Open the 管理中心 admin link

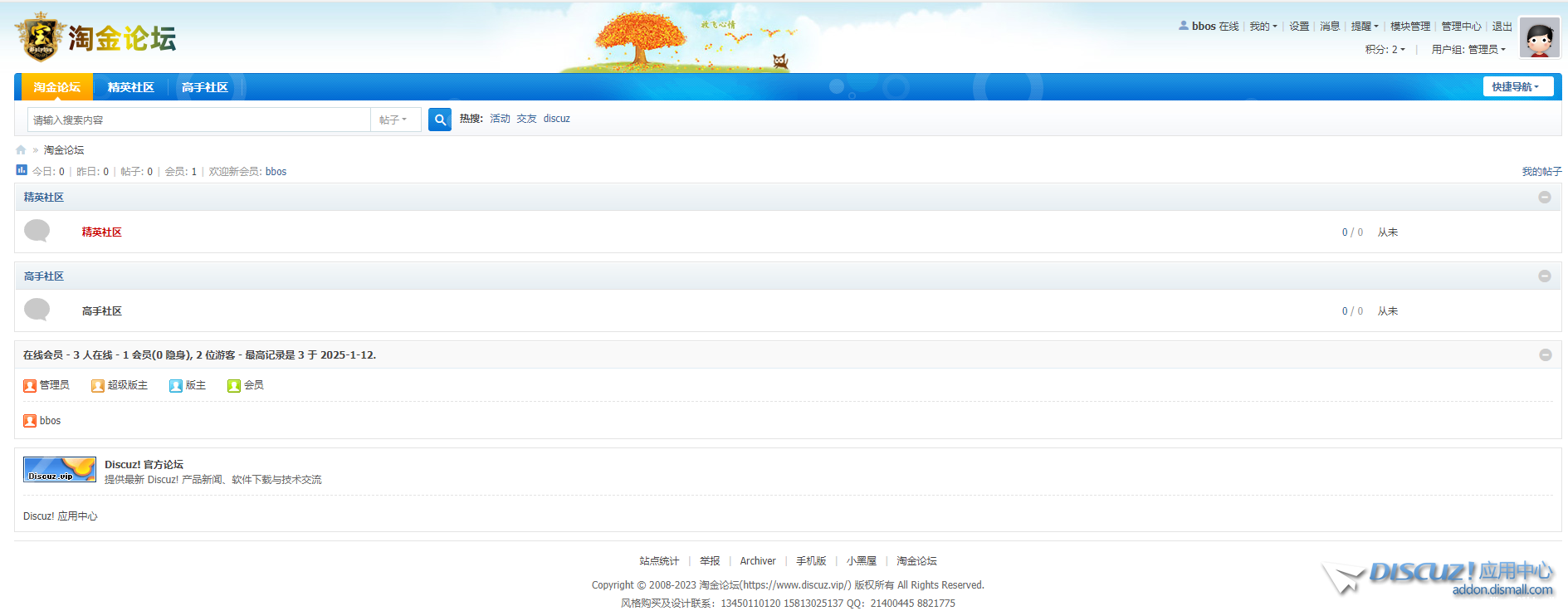pyautogui.click(x=1461, y=27)
